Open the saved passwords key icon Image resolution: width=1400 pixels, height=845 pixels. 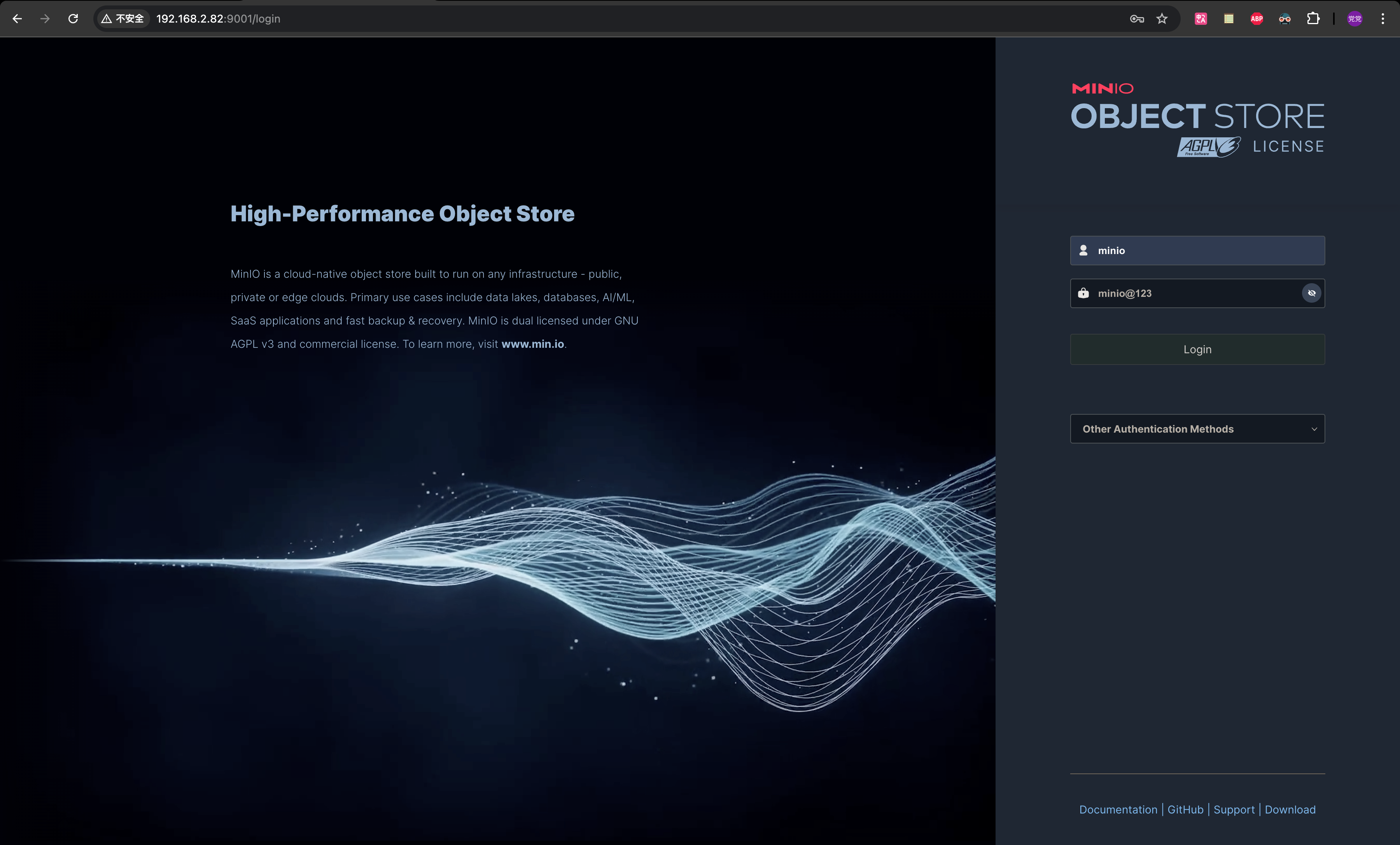coord(1136,19)
